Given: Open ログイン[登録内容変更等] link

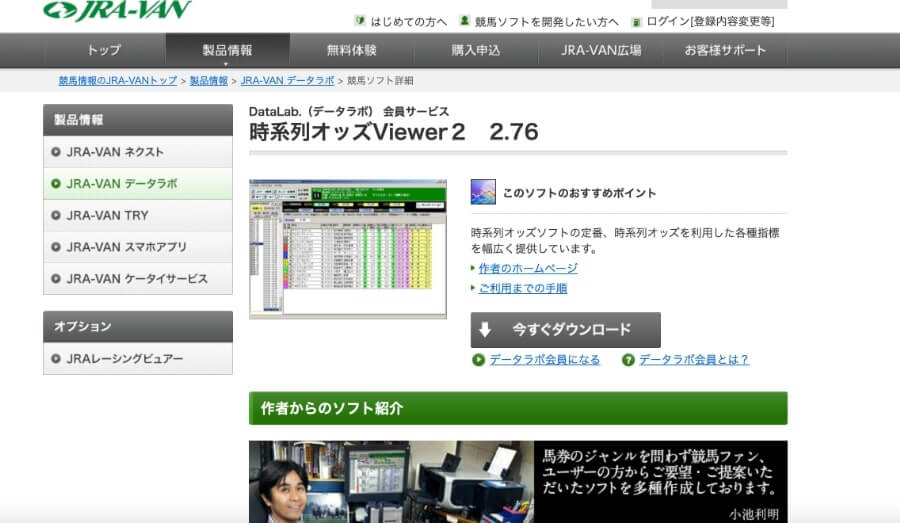Looking at the screenshot, I should [710, 22].
